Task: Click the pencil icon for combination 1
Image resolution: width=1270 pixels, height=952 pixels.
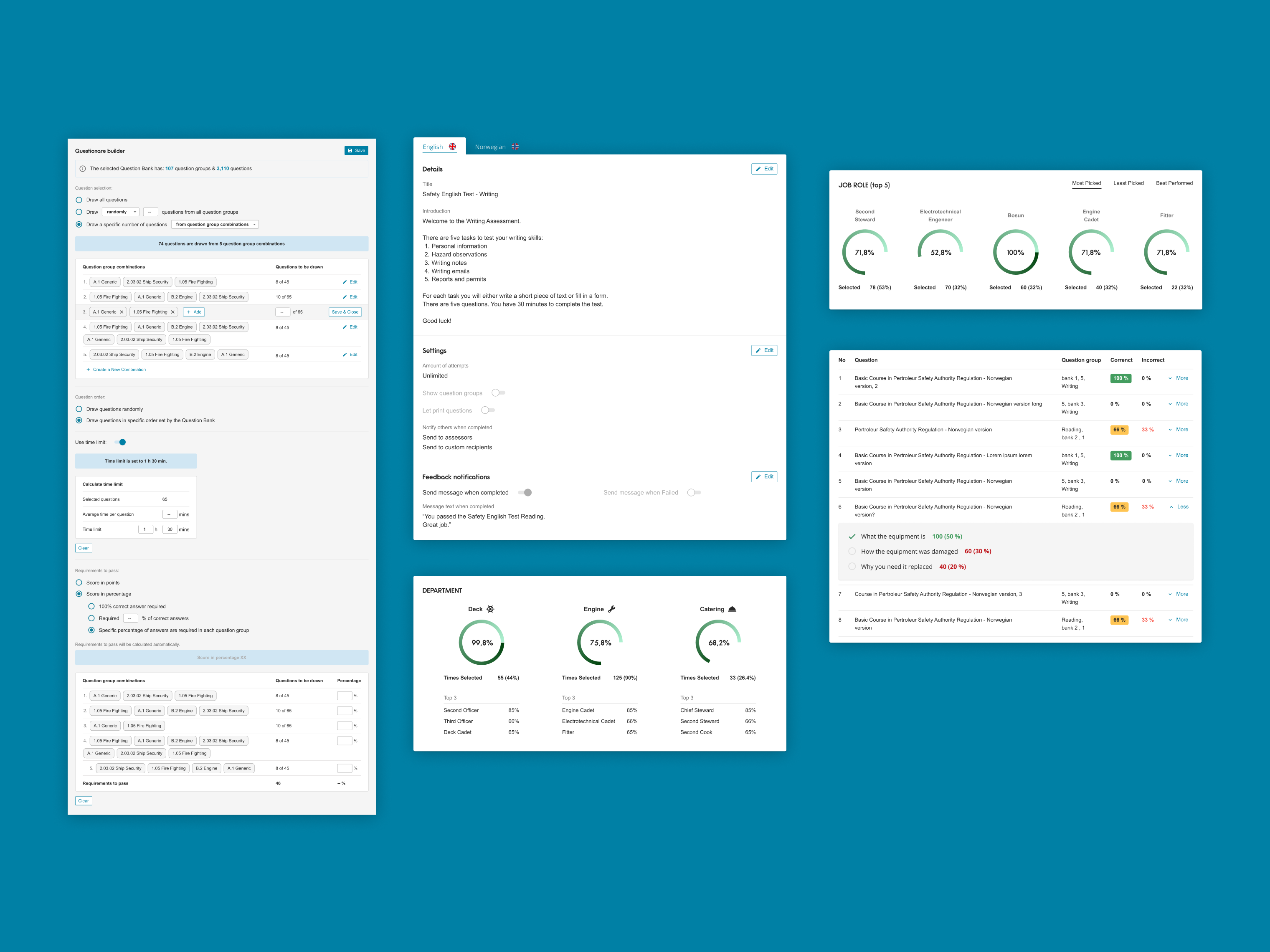Action: click(345, 282)
